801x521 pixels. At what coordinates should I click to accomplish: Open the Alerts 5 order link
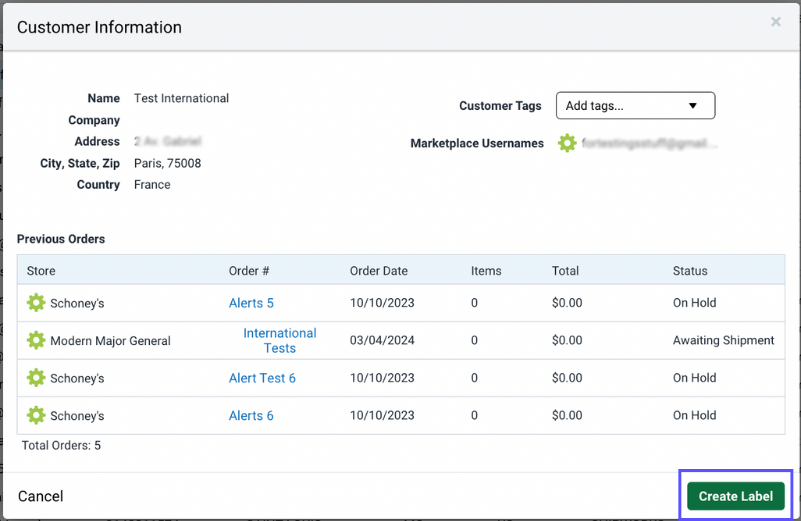[x=251, y=303]
